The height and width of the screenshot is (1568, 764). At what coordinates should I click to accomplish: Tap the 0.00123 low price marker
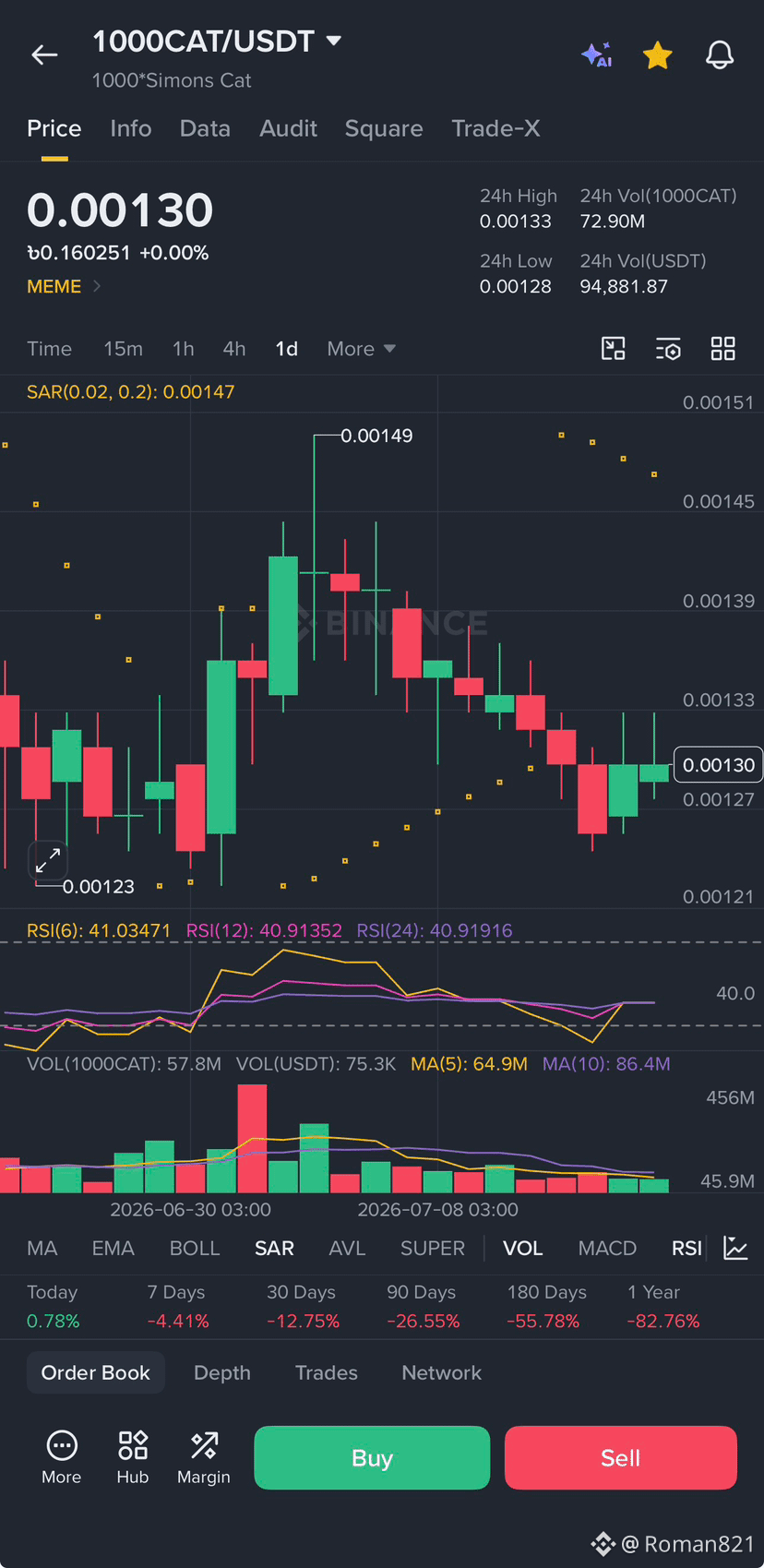pos(99,887)
